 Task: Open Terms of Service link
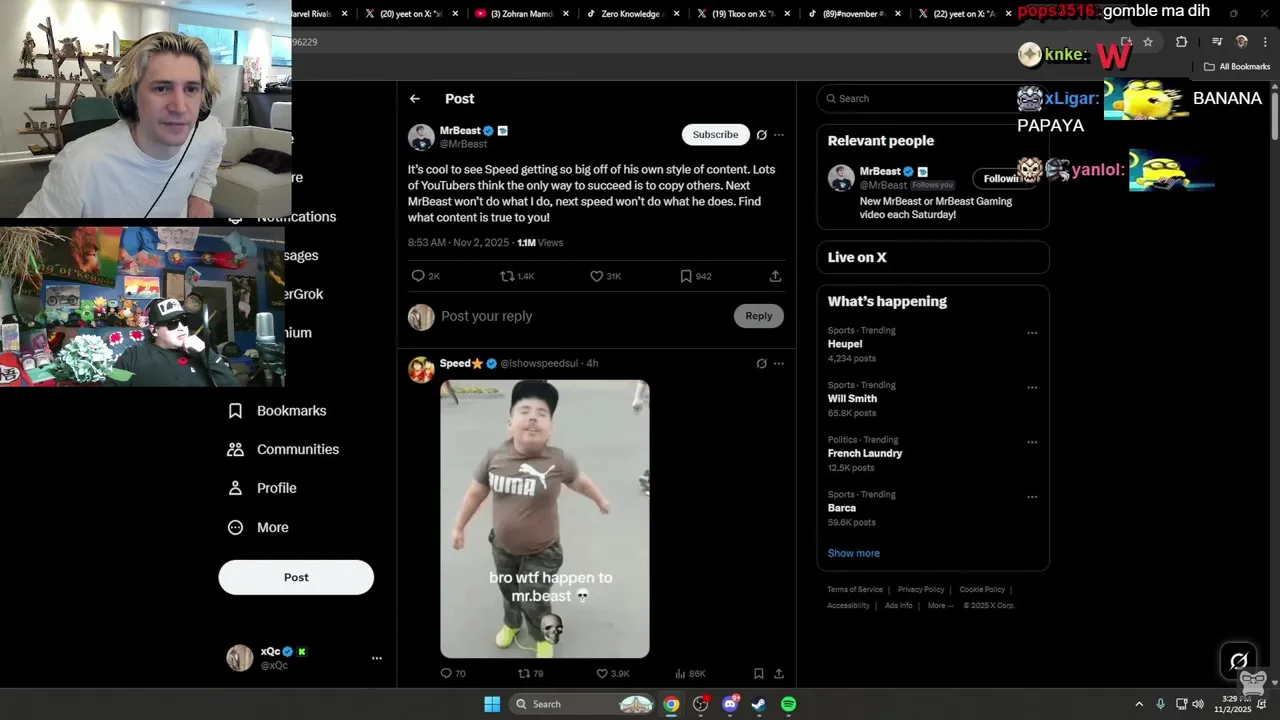[x=855, y=590]
